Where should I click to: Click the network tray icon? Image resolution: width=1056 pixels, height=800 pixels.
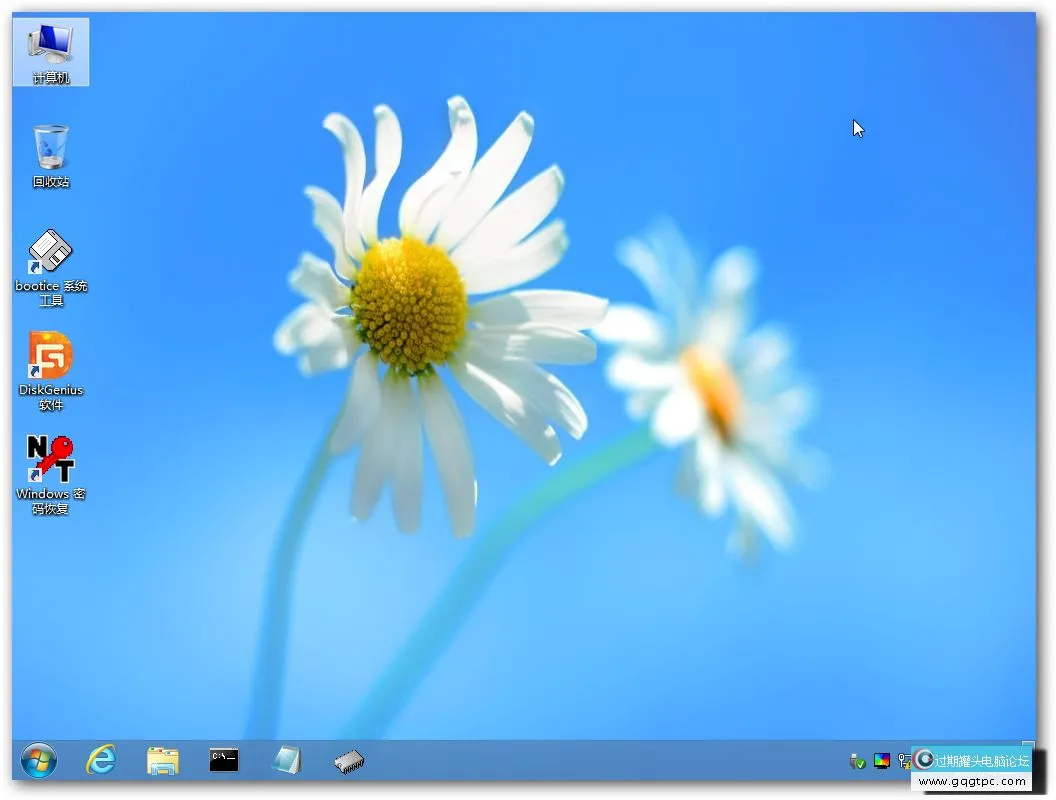click(x=904, y=762)
